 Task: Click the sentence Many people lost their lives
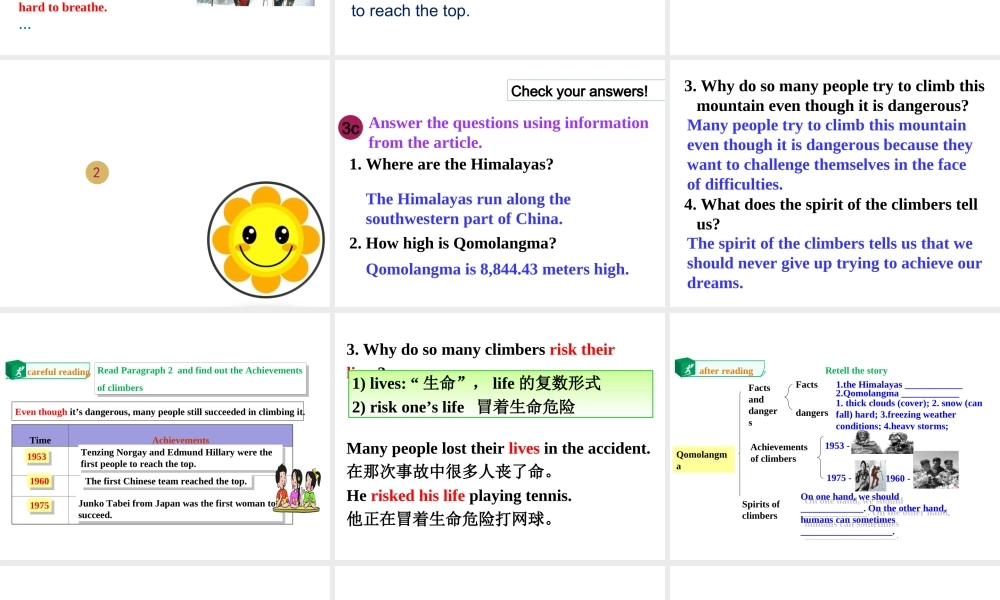499,448
